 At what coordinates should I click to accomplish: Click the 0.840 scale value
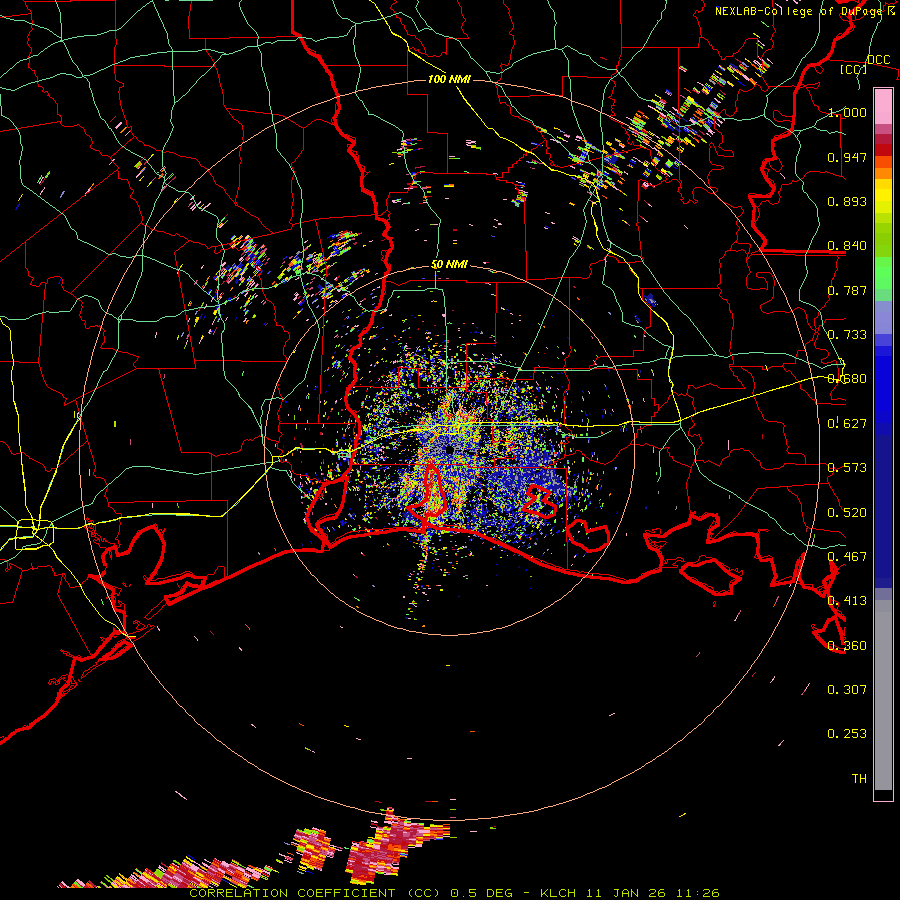(847, 246)
